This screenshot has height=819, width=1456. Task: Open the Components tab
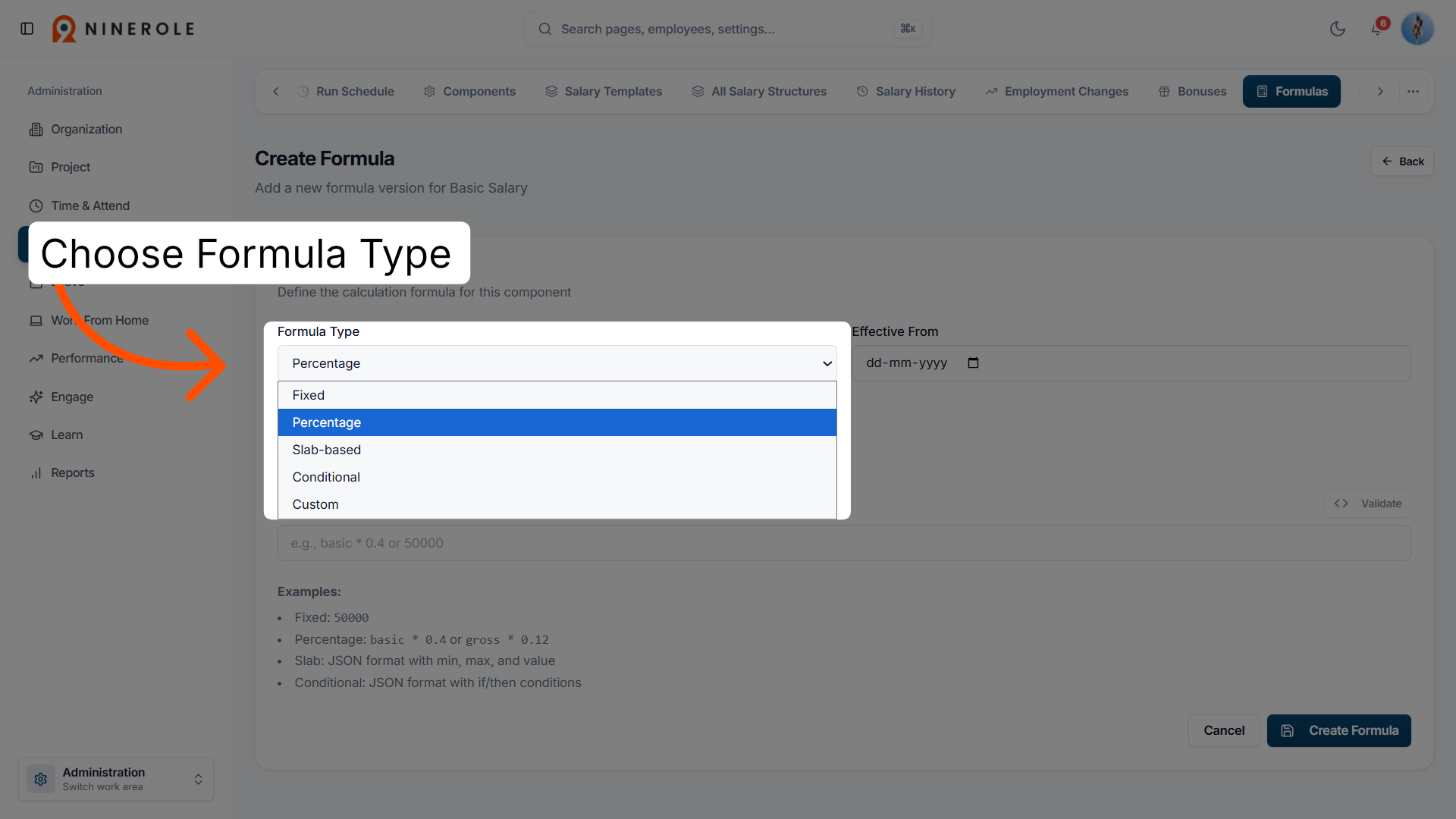click(469, 91)
